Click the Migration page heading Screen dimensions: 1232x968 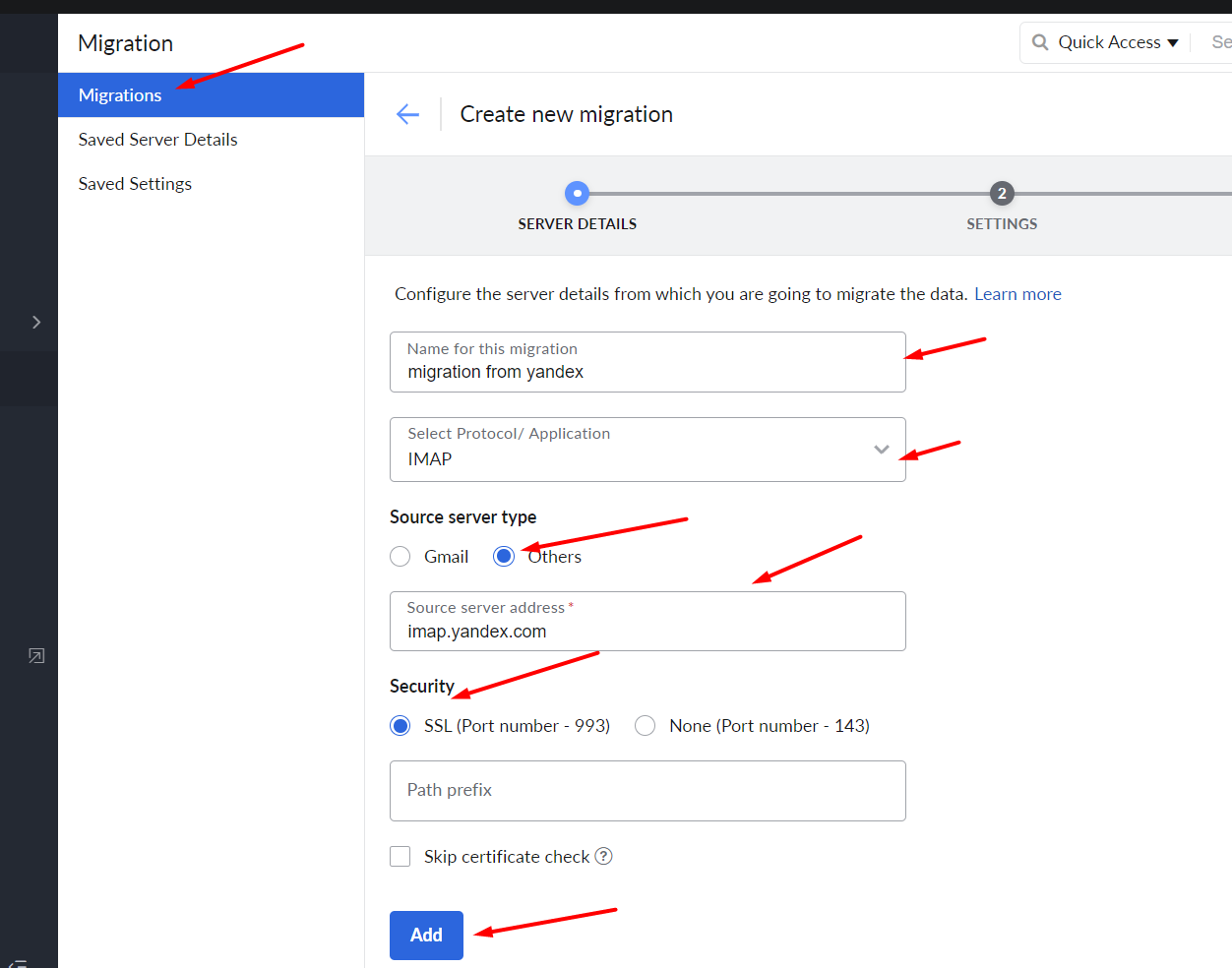point(126,43)
